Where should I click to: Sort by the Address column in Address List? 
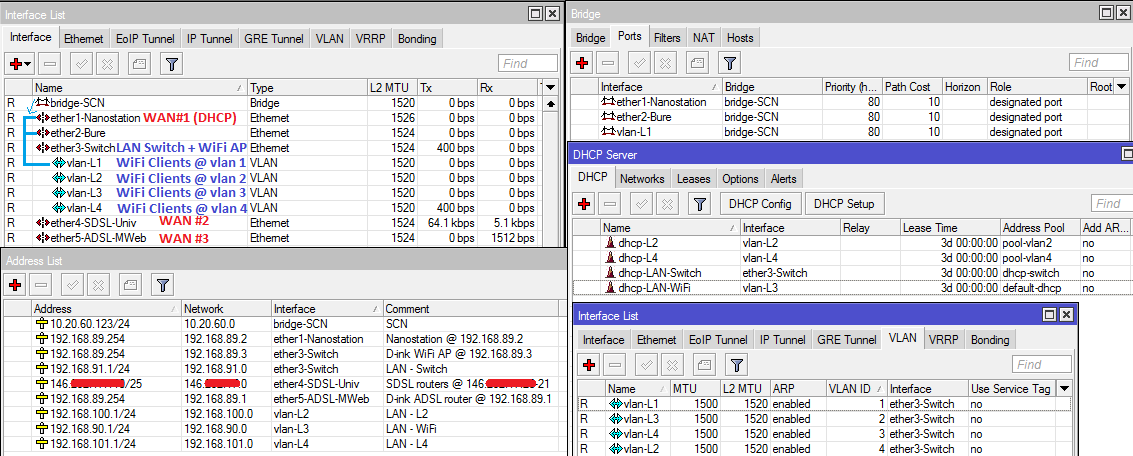[x=106, y=309]
